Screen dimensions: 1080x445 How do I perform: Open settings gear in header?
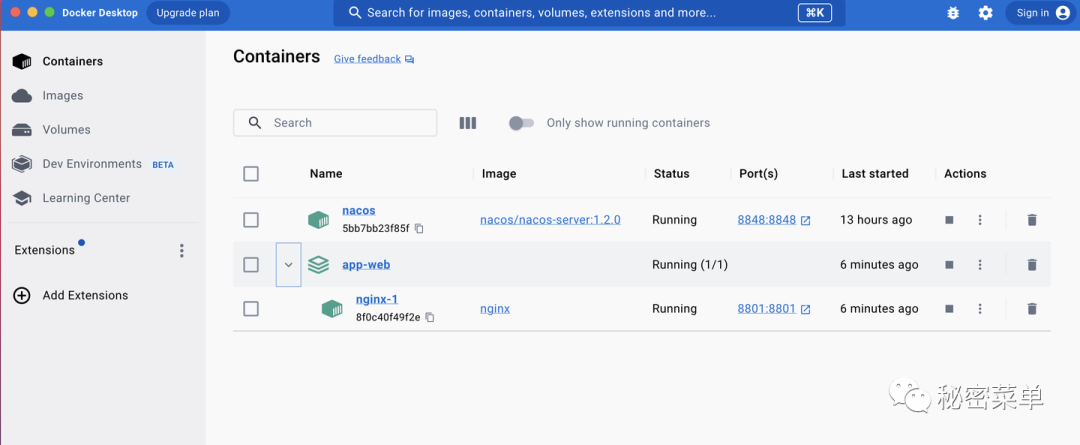pos(986,13)
